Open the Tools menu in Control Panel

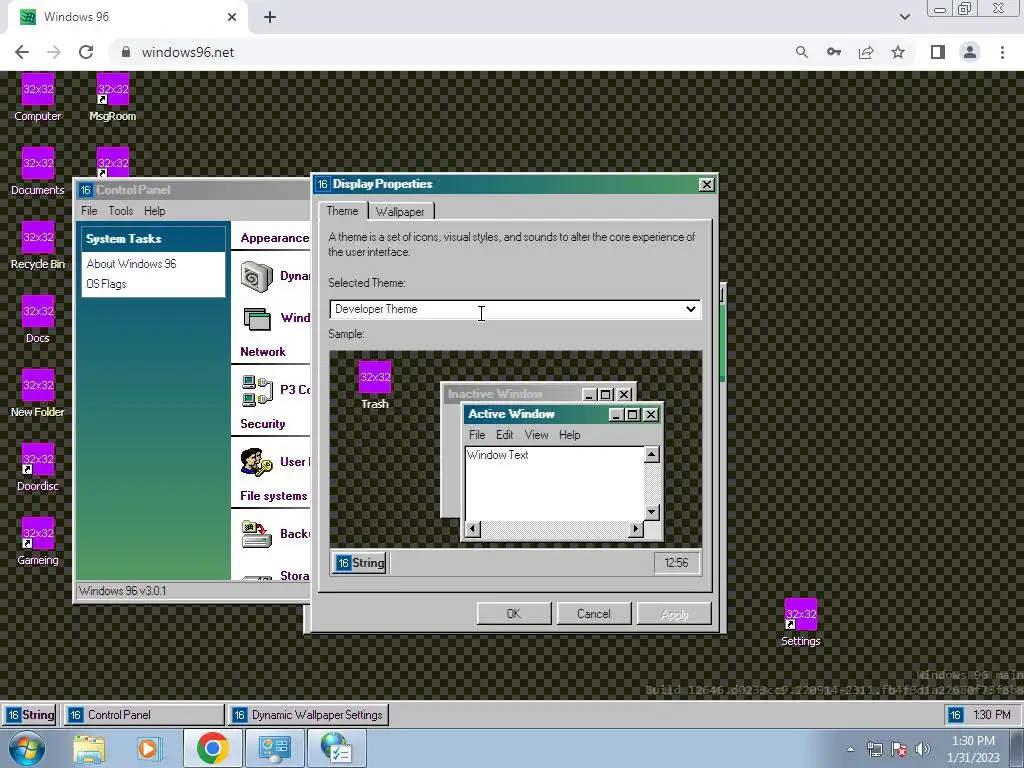point(121,211)
